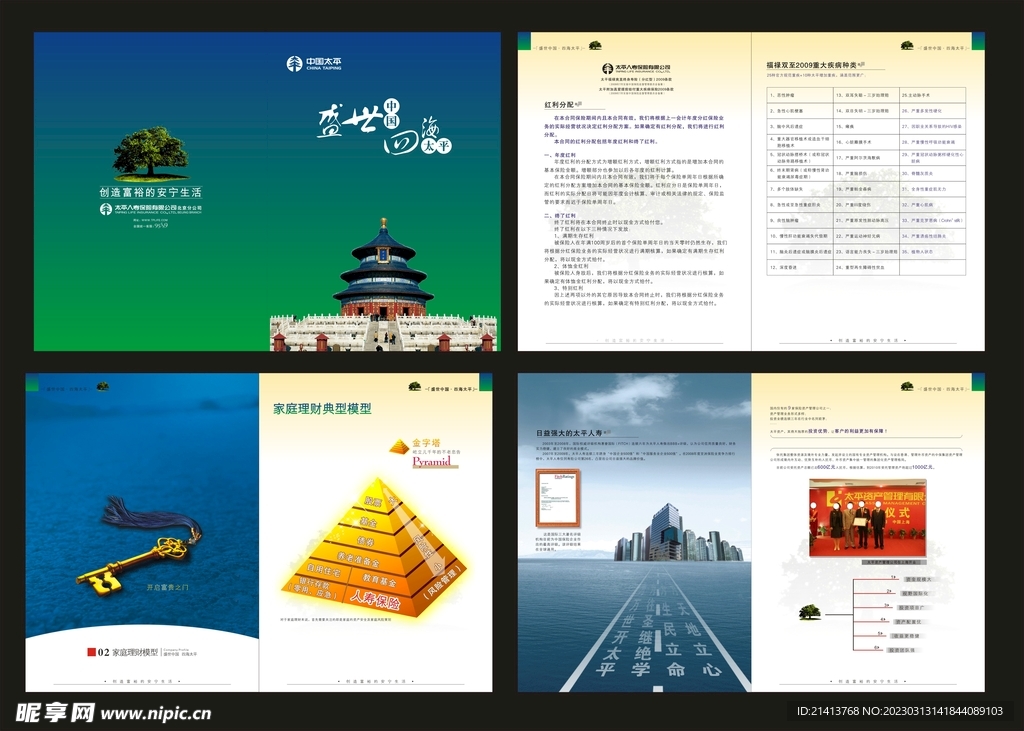Click the tree icon above the disease table
The image size is (1024, 731).
coord(907,46)
